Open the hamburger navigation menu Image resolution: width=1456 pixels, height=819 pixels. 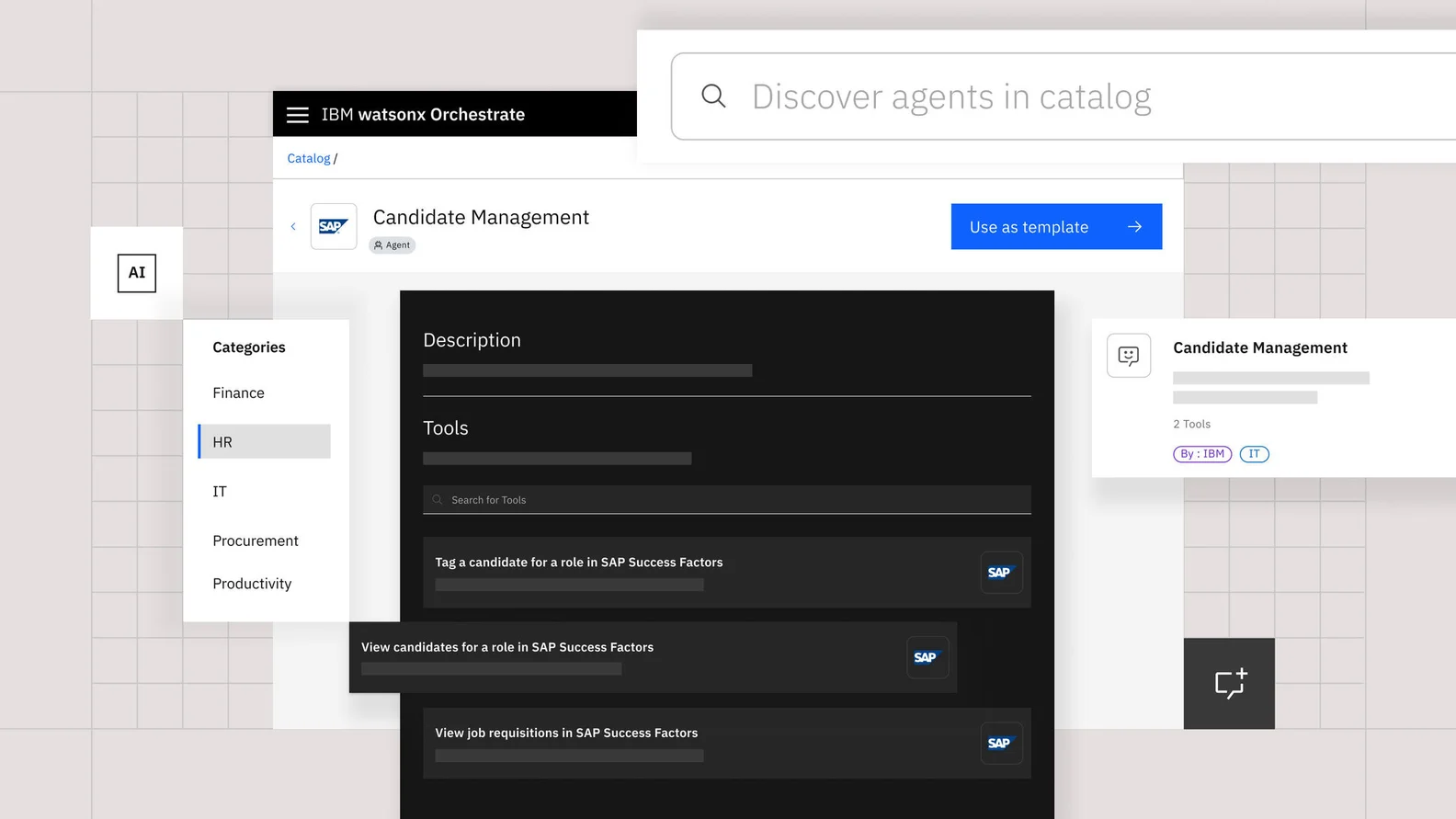(297, 115)
